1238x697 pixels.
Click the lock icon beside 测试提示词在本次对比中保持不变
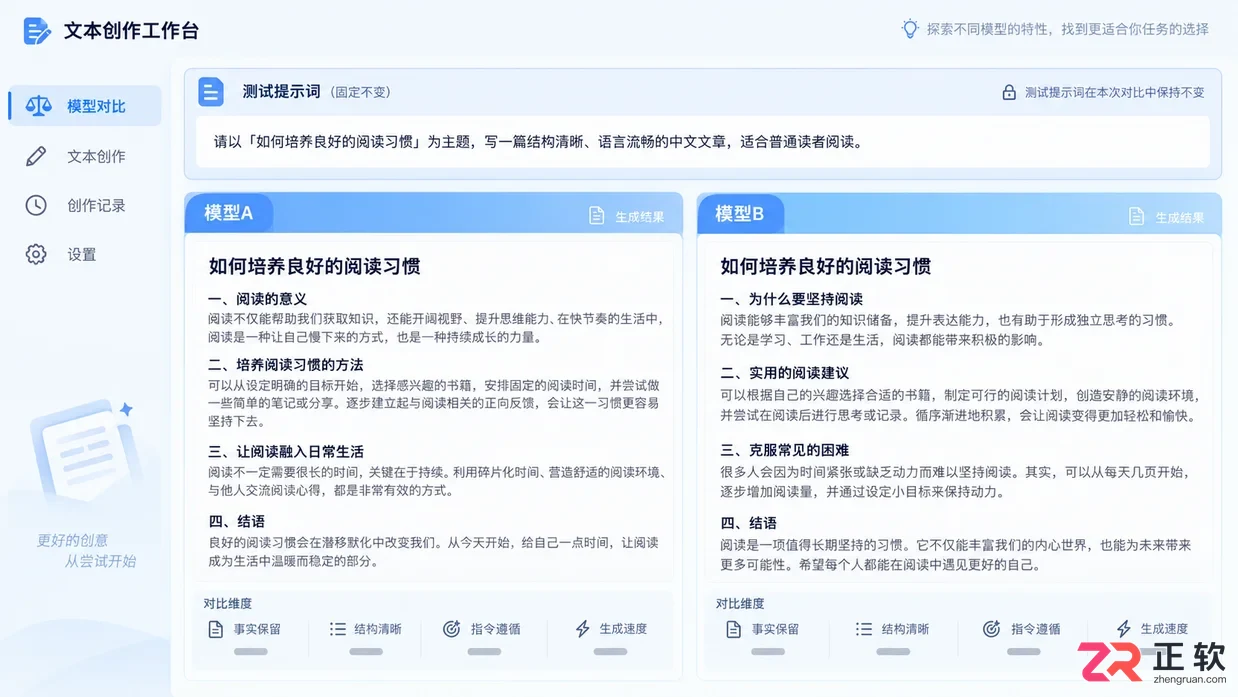pos(1009,92)
